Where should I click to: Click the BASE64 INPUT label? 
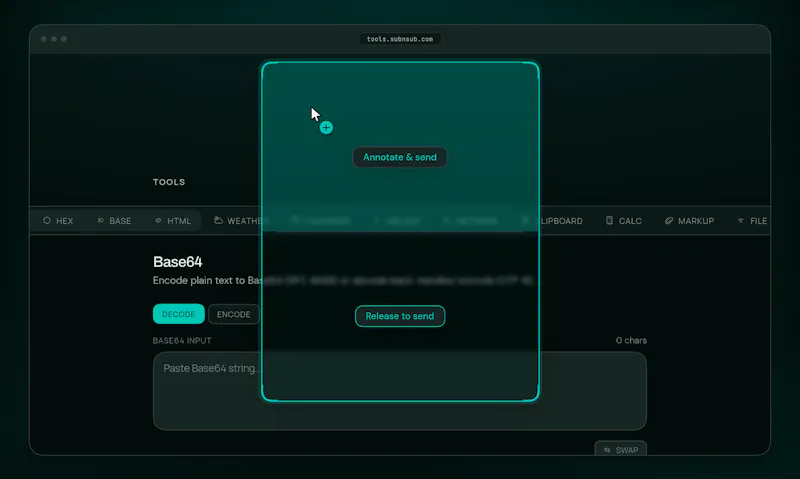click(x=182, y=340)
